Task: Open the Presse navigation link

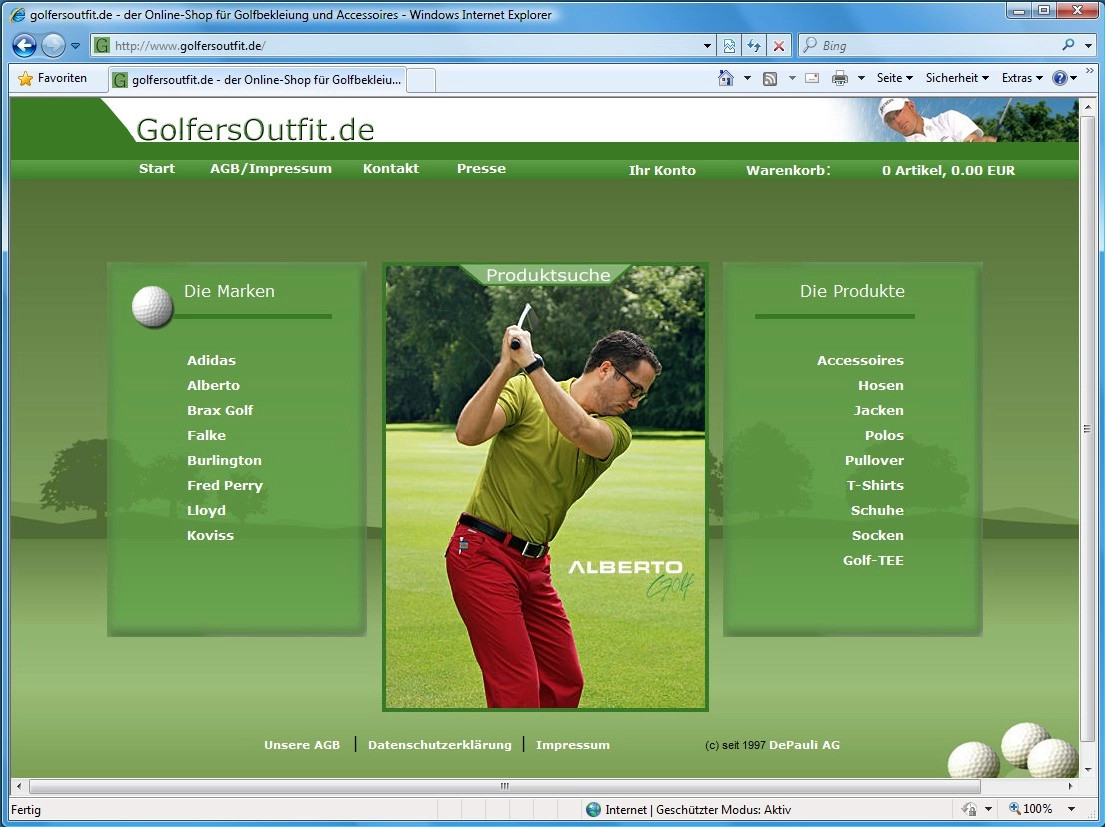Action: pos(481,168)
